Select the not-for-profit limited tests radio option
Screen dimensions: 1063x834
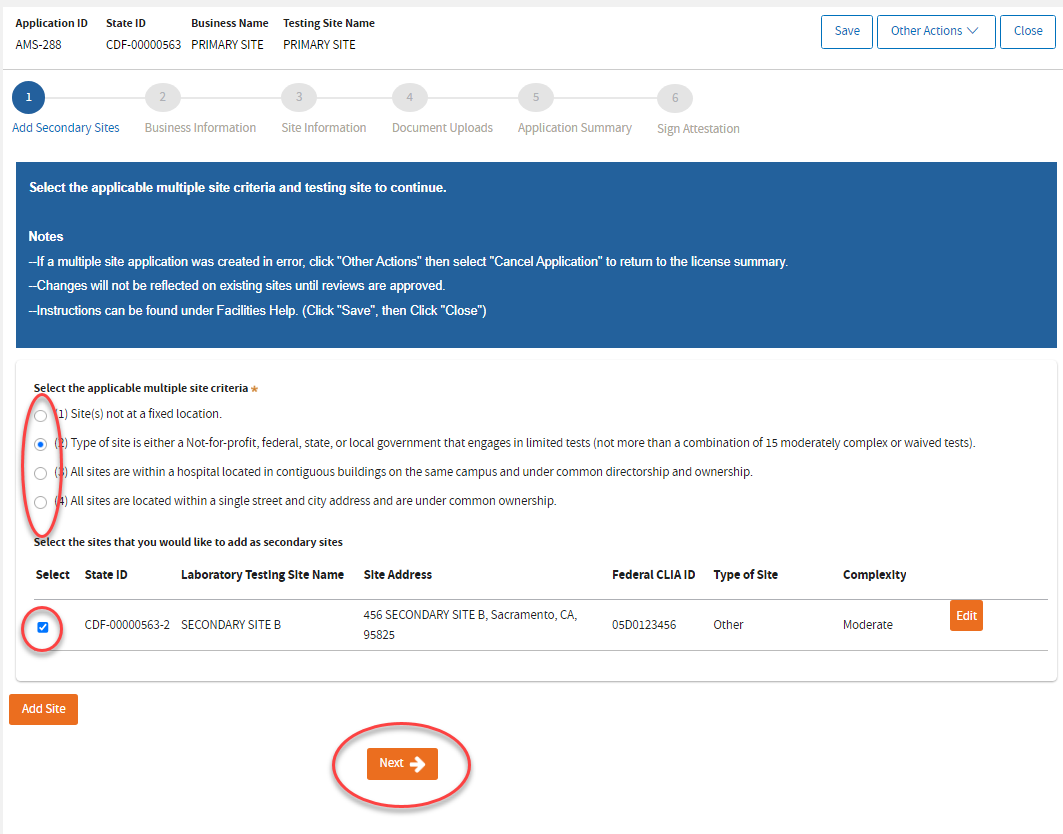tap(40, 444)
